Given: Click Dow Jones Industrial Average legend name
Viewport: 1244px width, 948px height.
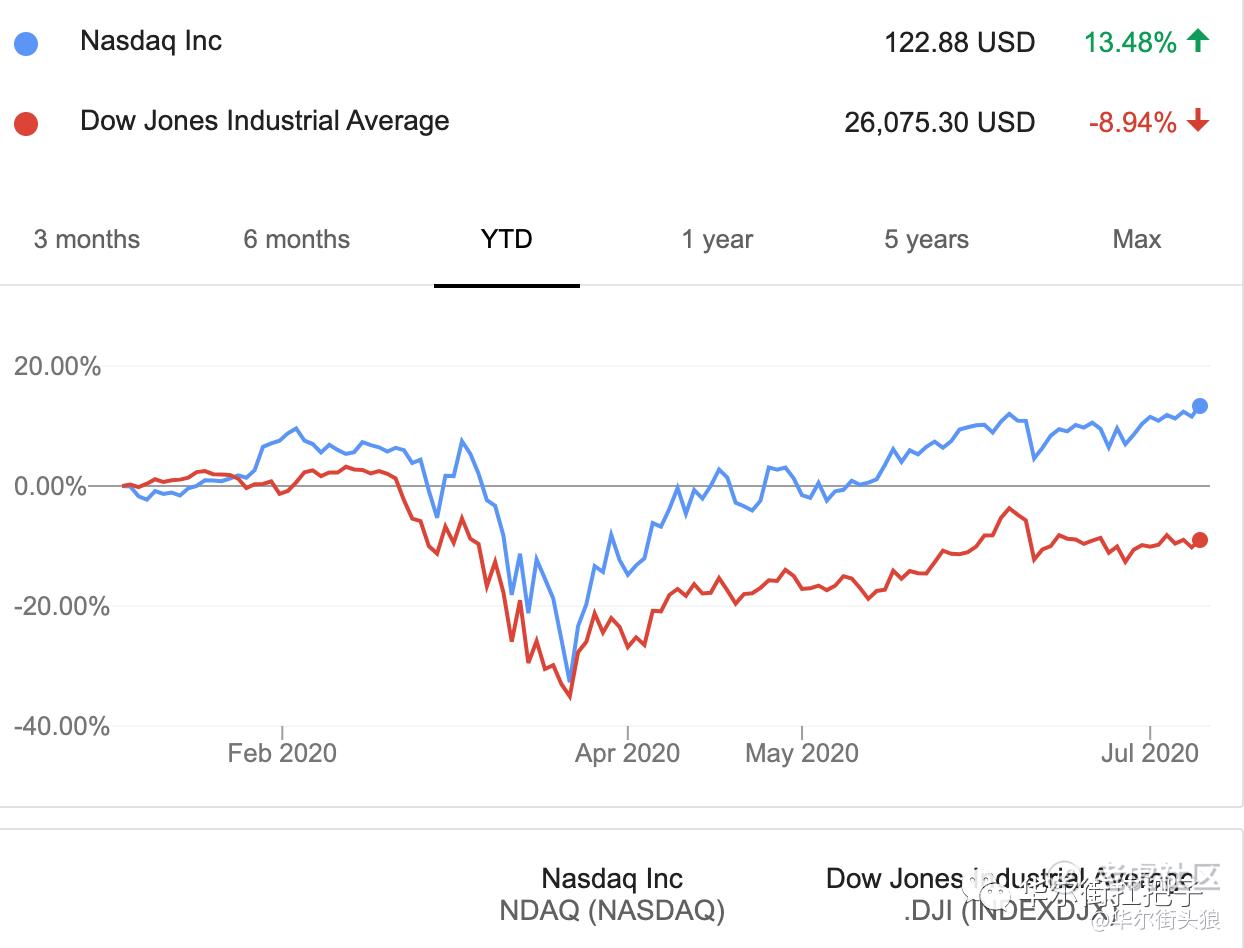Looking at the screenshot, I should tap(265, 121).
